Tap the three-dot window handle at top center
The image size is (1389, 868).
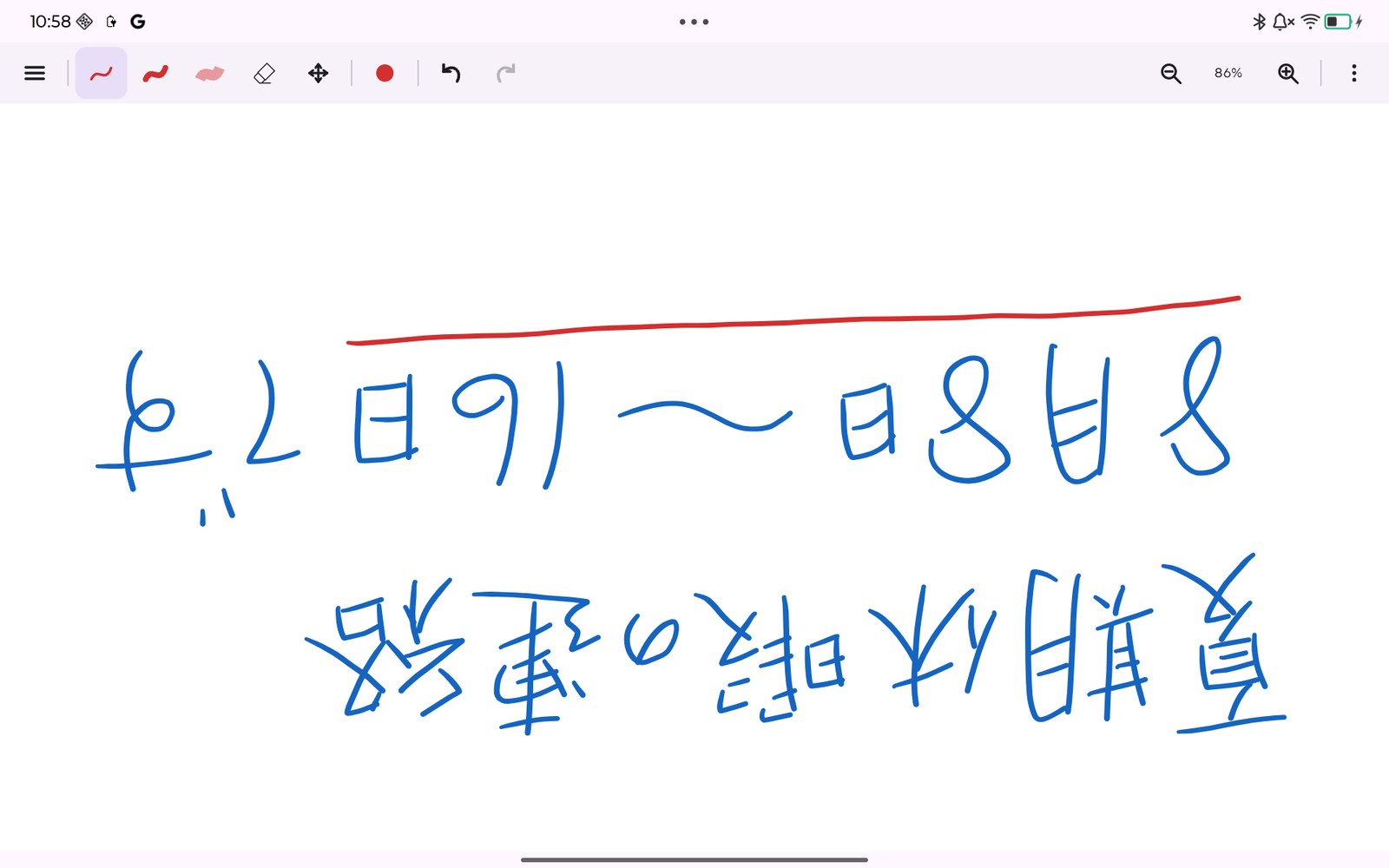coord(694,22)
